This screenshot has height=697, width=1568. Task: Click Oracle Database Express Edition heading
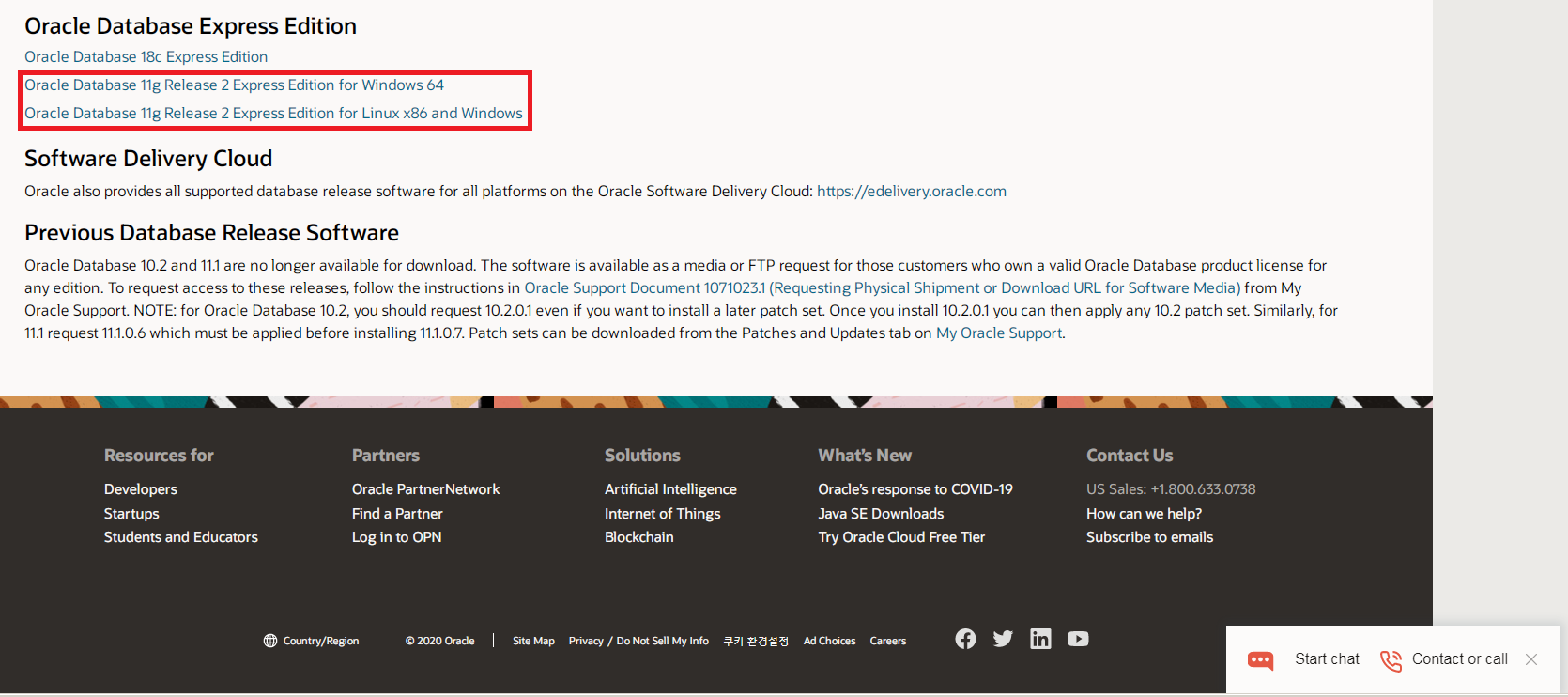point(191,25)
